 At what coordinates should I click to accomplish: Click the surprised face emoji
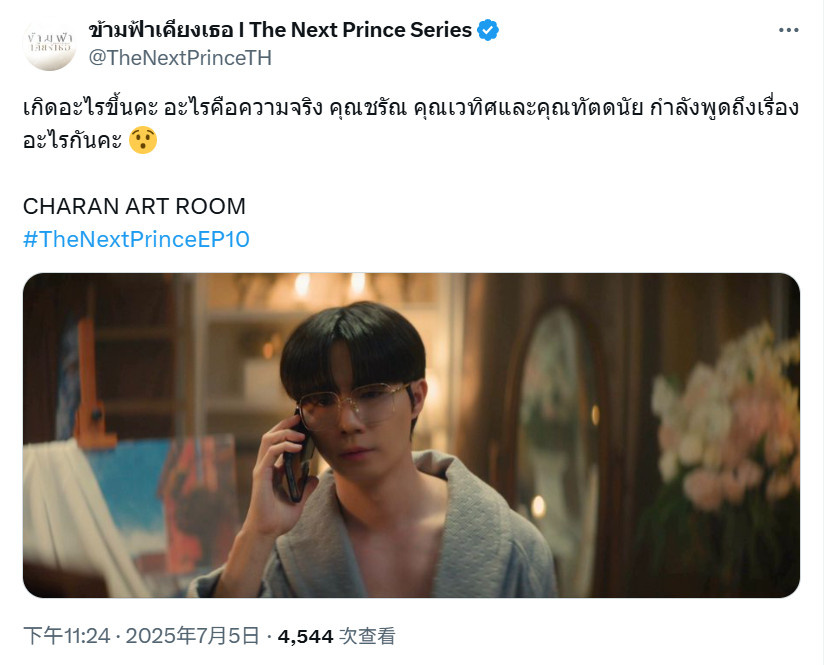[143, 140]
